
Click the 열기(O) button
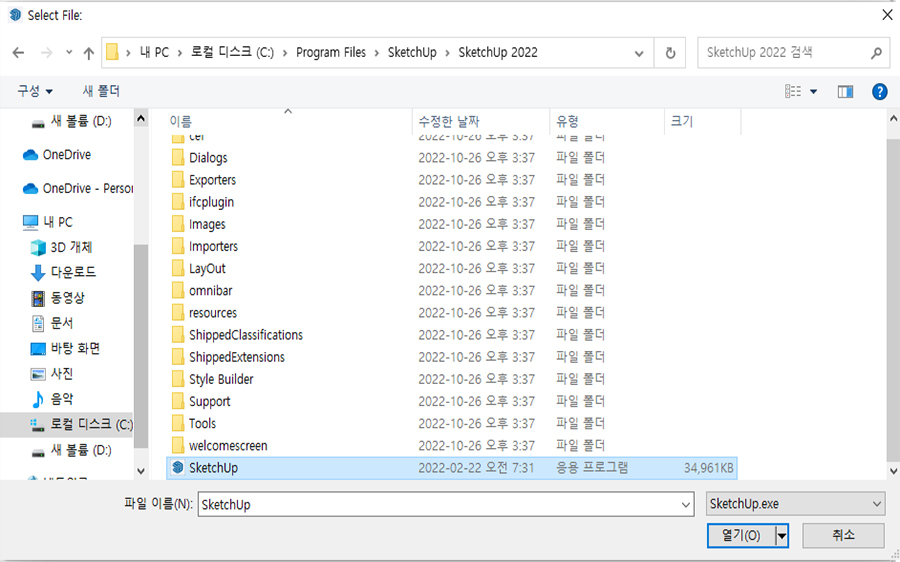tap(741, 536)
